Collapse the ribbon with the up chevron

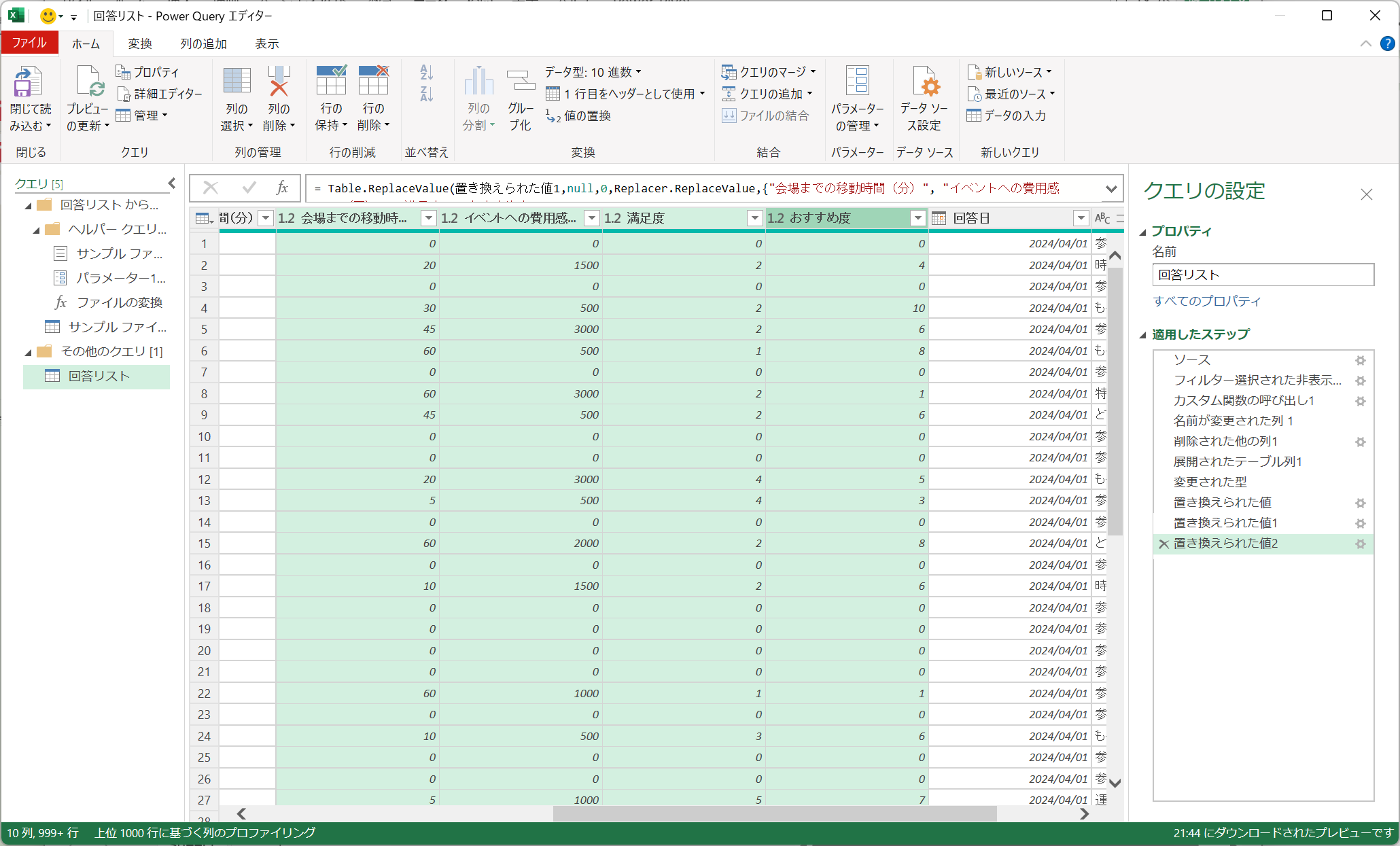(1365, 43)
